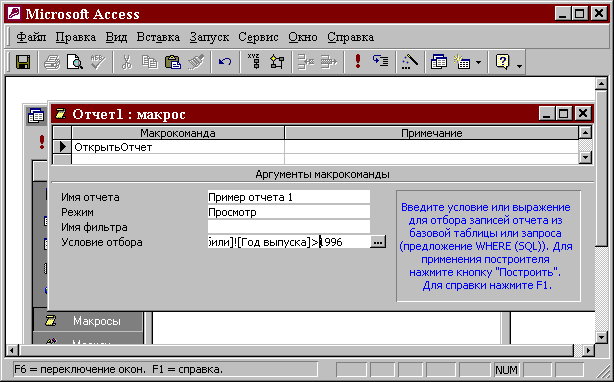The width and height of the screenshot is (614, 382).
Task: Open the toolbar options arrow after Help
Action: (520, 66)
